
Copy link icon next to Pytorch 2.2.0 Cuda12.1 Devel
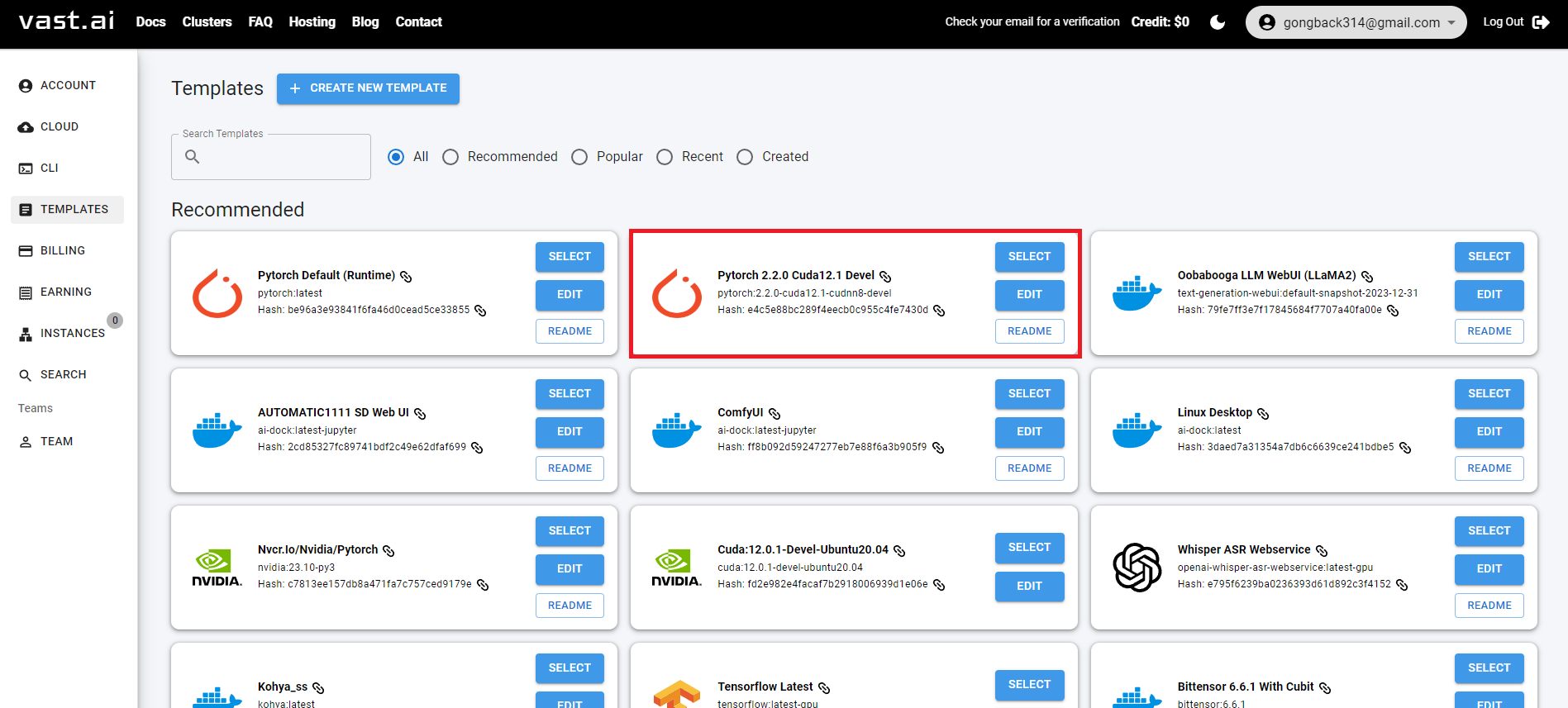point(885,276)
